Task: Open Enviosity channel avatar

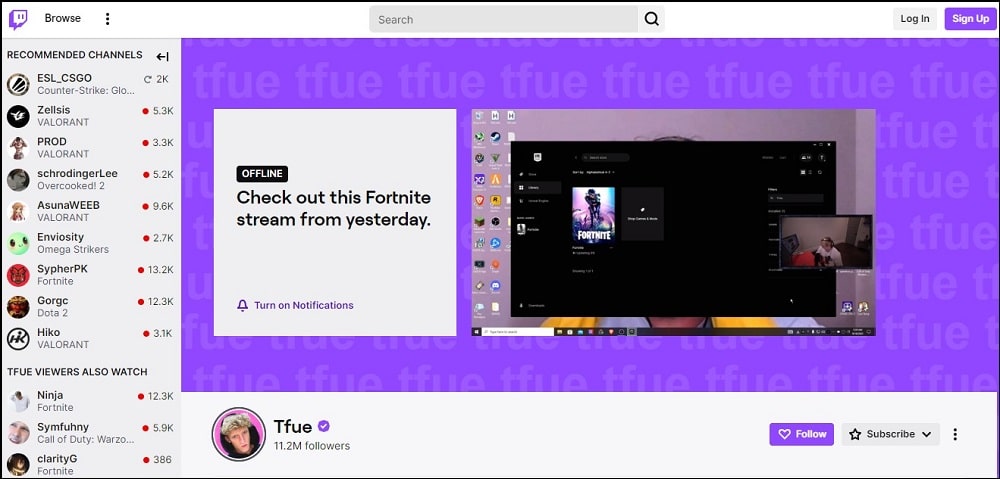Action: tap(18, 244)
